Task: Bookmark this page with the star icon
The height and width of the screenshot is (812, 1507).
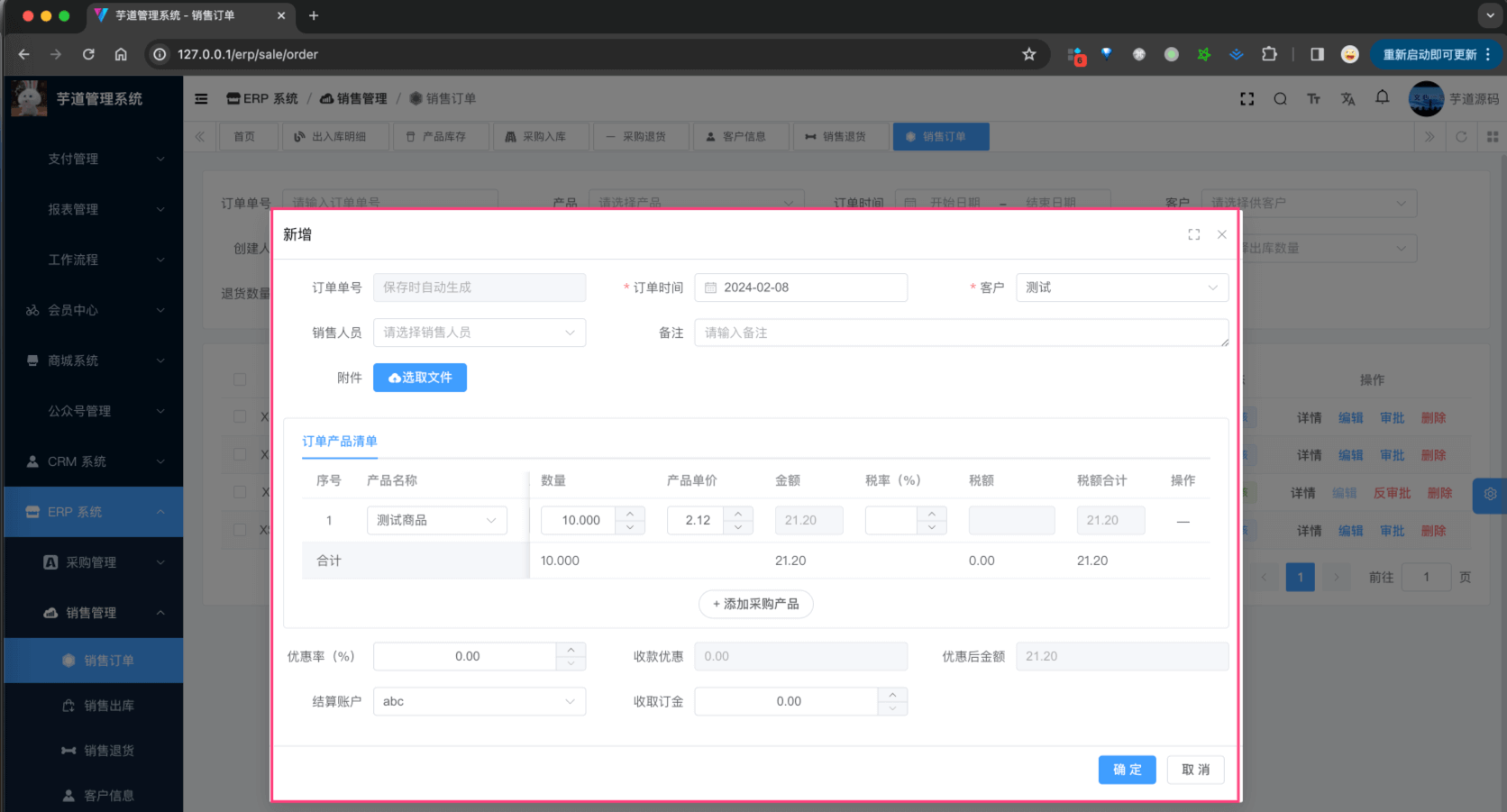Action: click(x=1028, y=54)
